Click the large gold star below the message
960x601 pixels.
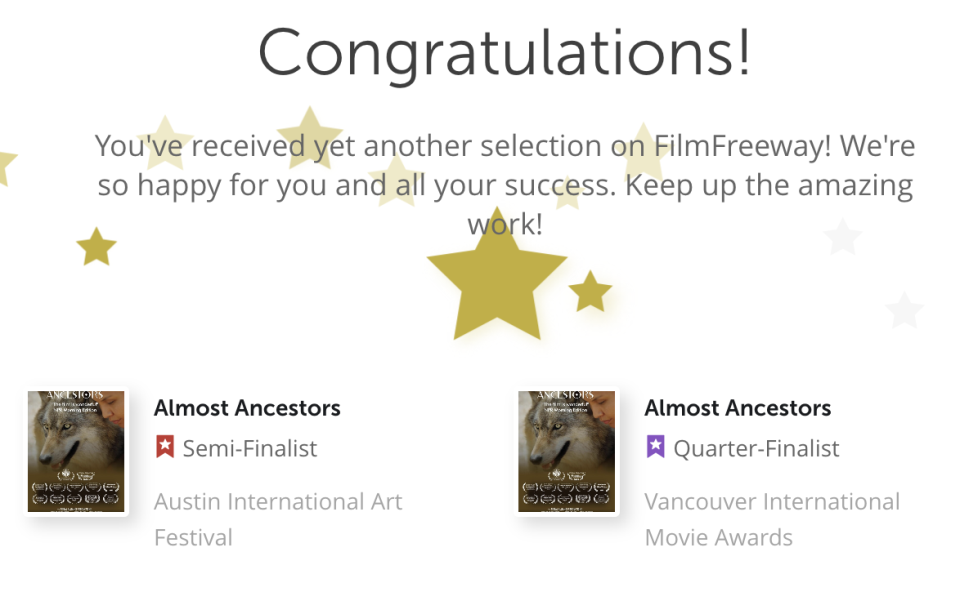pyautogui.click(x=497, y=283)
